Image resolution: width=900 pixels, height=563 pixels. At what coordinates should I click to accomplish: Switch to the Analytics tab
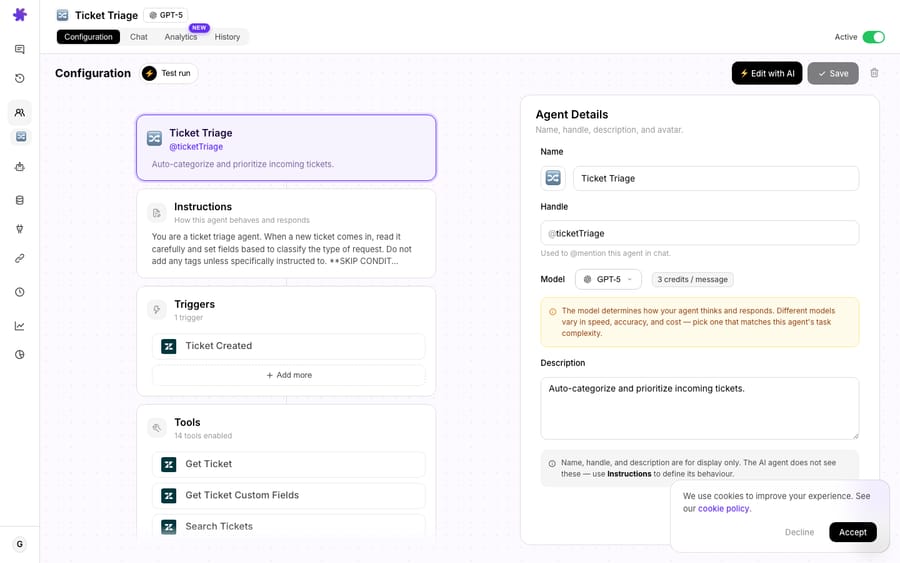[x=181, y=37]
